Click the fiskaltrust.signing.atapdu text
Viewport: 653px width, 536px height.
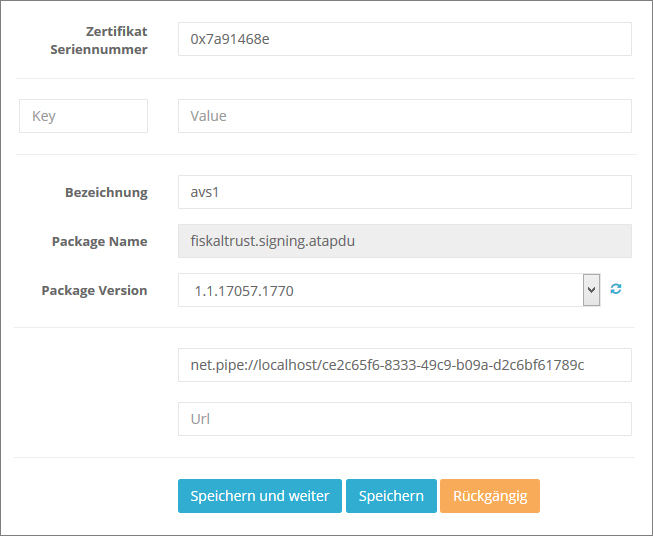tap(274, 241)
